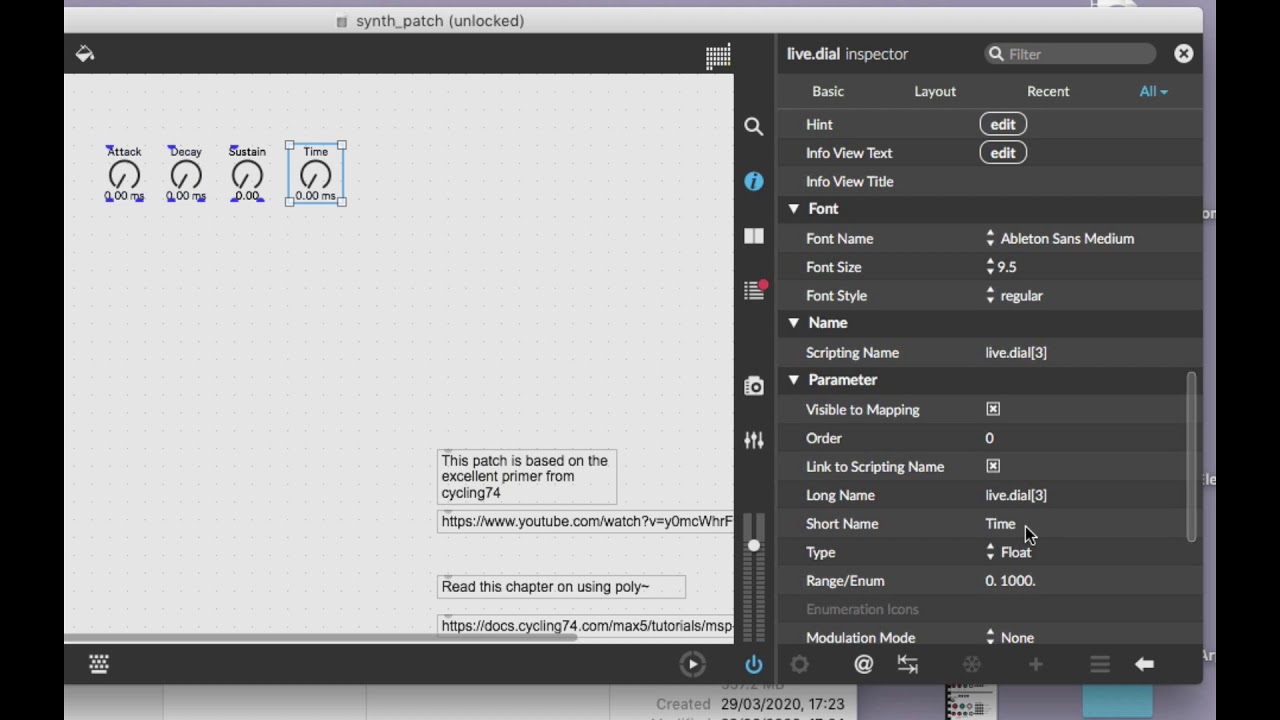This screenshot has height=720, width=1280.
Task: Open the reference book sidebar icon
Action: click(x=754, y=236)
